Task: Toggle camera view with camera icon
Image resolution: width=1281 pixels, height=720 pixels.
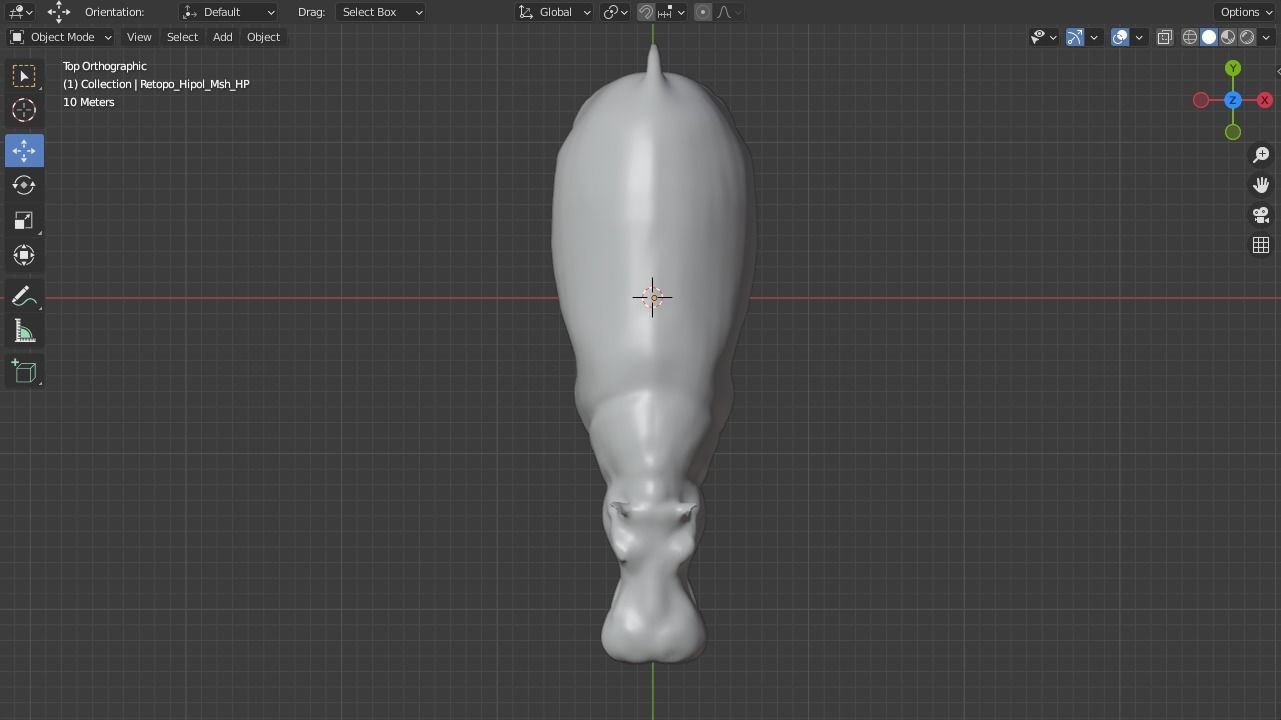Action: click(1261, 215)
